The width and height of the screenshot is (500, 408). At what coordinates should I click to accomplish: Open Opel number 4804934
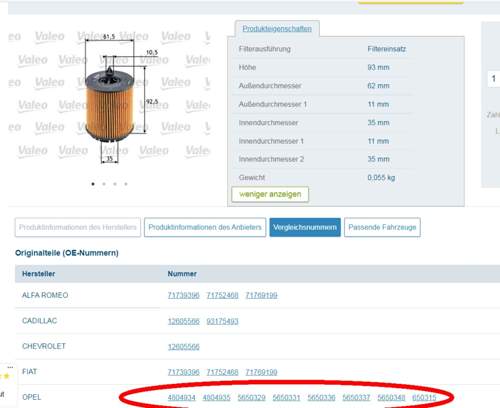coord(181,398)
